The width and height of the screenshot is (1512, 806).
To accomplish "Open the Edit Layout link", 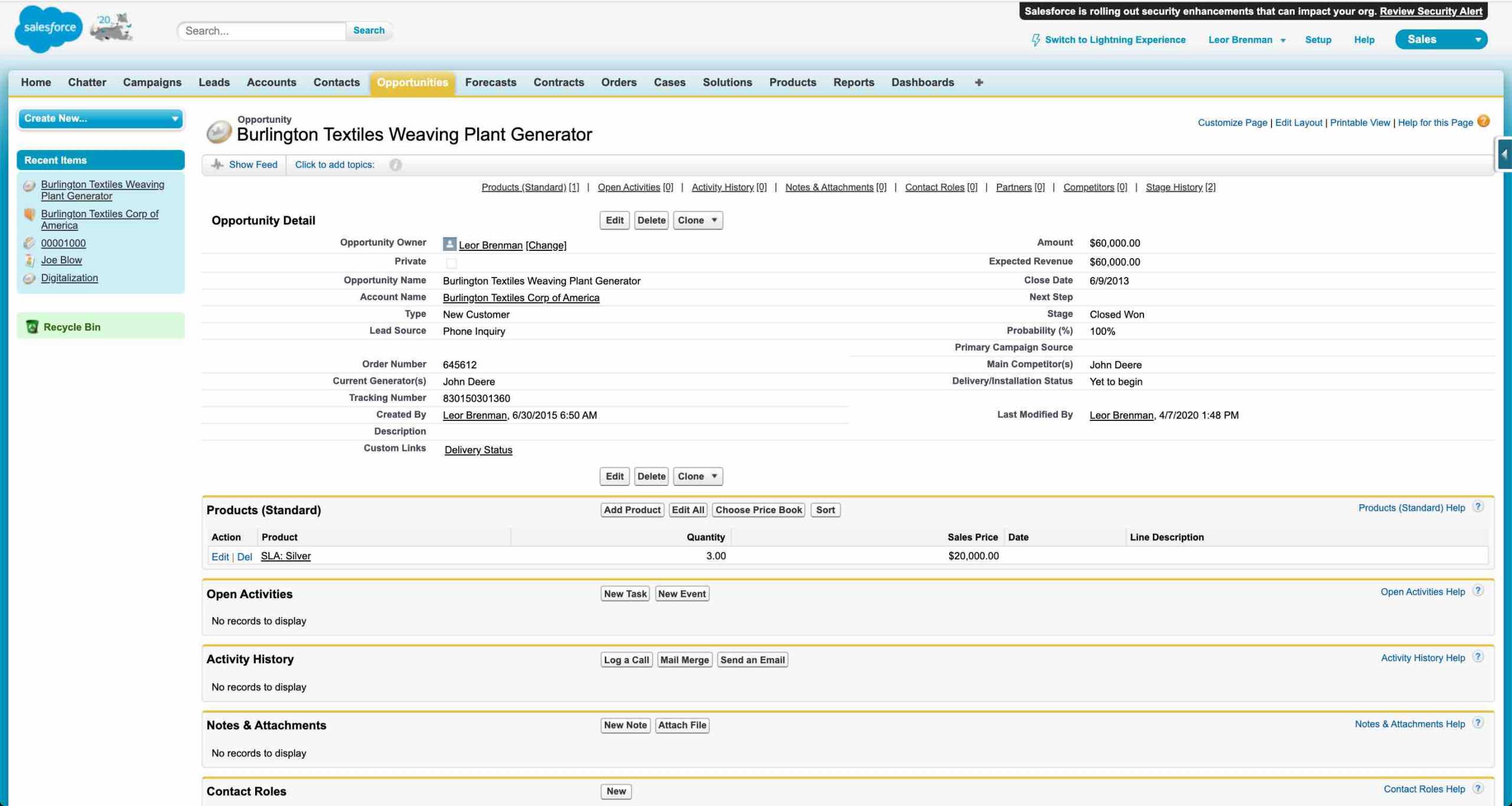I will point(1298,123).
